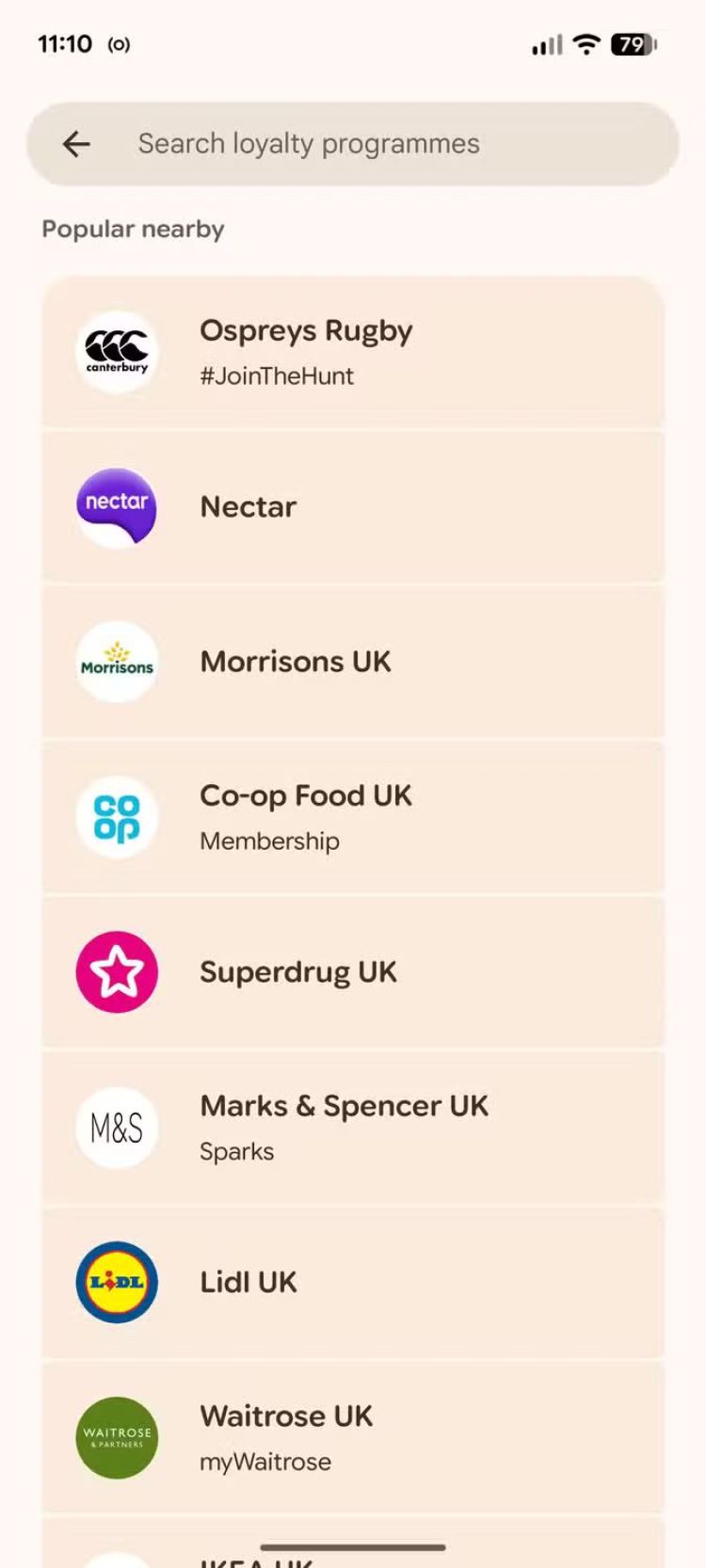
Task: Tap the purple Nectar logo
Action: click(x=117, y=507)
